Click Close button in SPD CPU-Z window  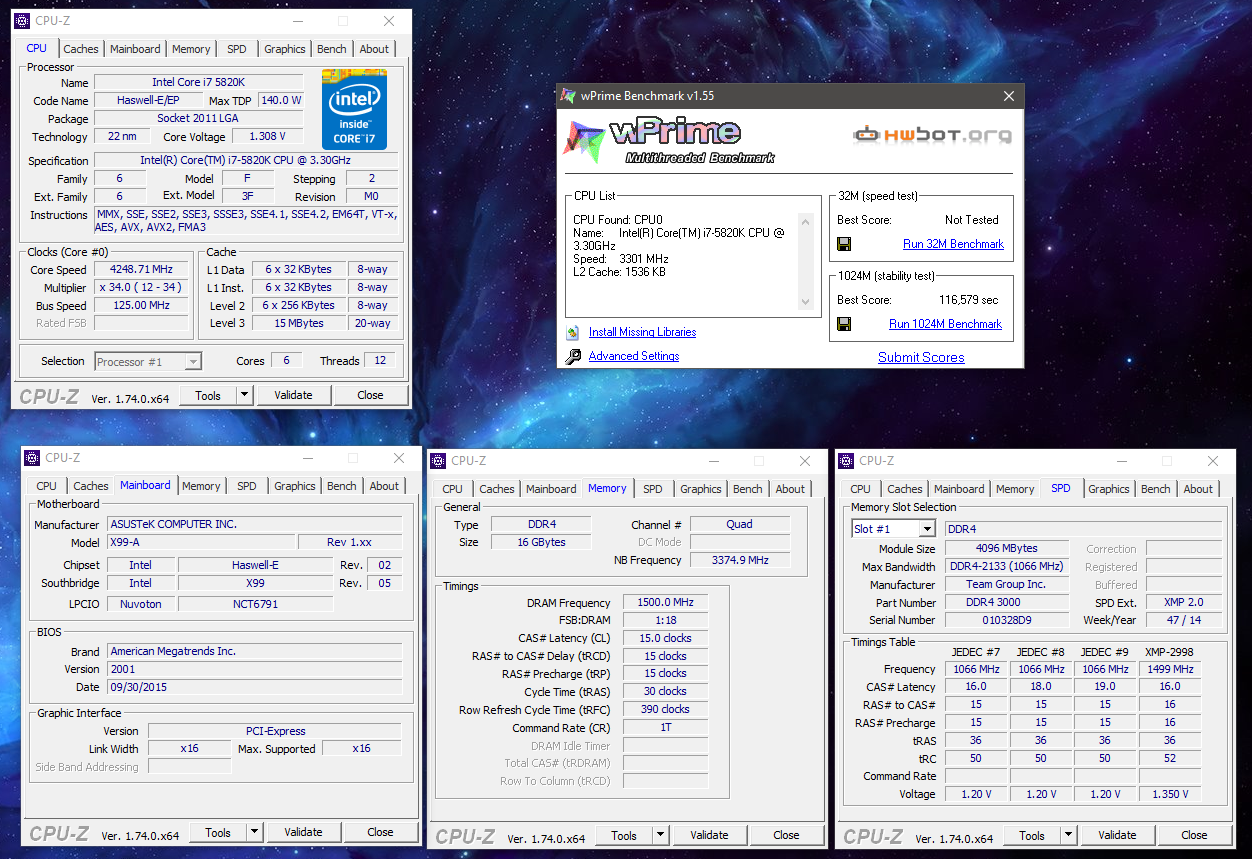pos(1194,835)
